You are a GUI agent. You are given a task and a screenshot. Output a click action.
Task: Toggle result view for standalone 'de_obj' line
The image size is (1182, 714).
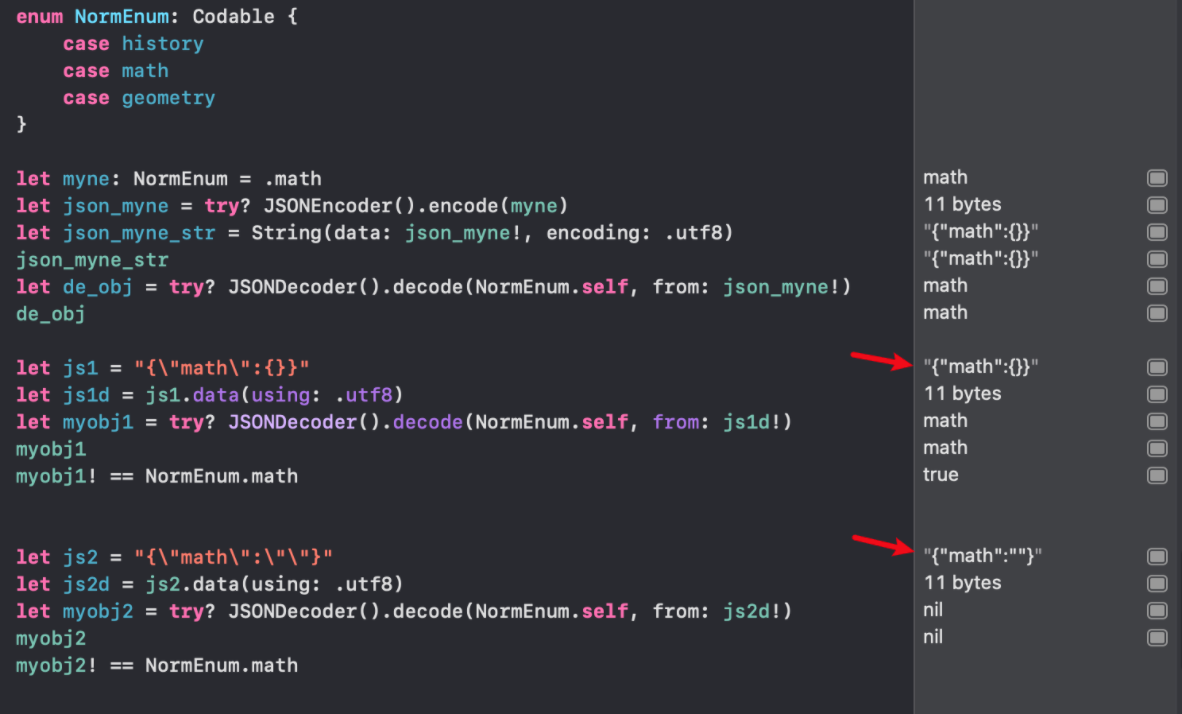tap(1157, 313)
